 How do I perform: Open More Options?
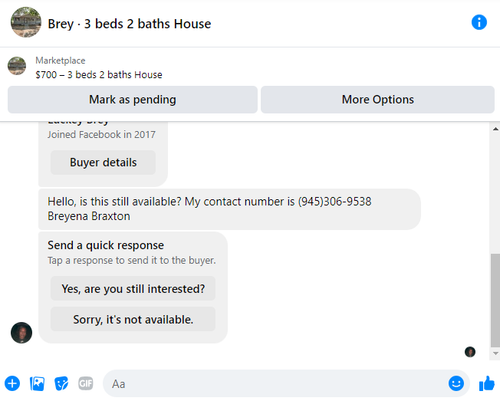pyautogui.click(x=378, y=100)
